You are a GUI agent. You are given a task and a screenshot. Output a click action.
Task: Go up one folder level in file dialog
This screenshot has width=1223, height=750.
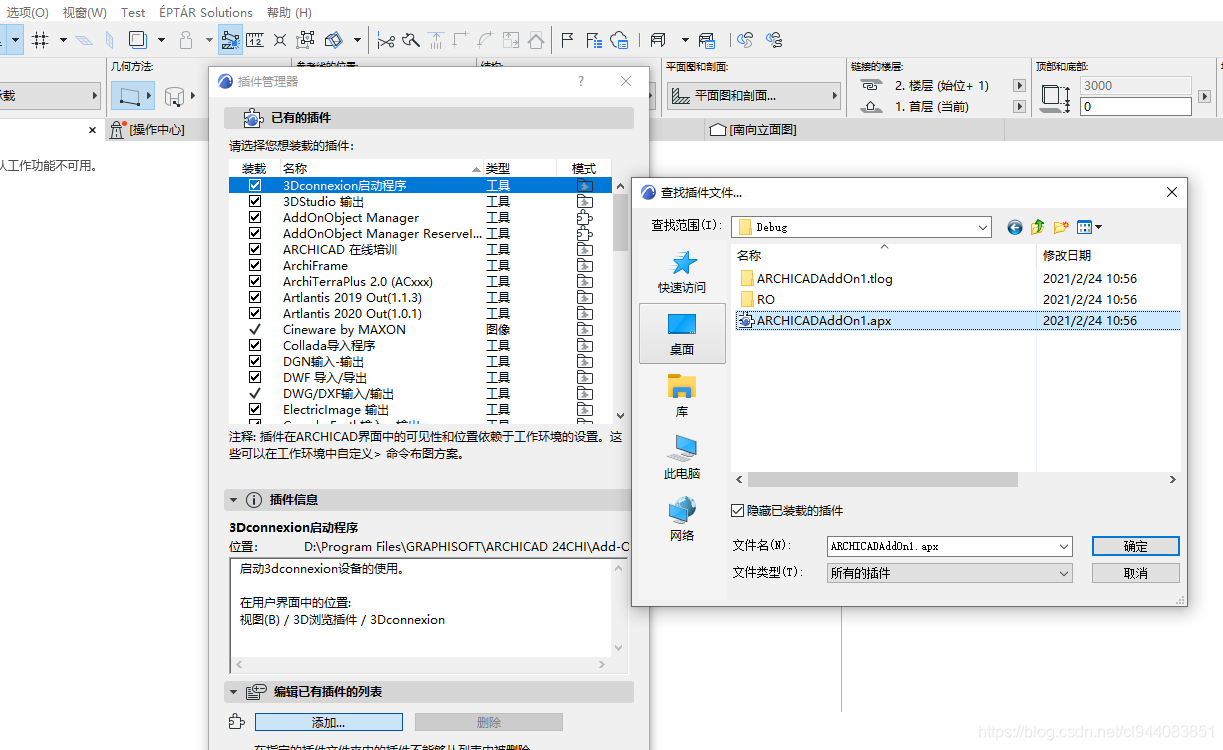click(x=1038, y=227)
